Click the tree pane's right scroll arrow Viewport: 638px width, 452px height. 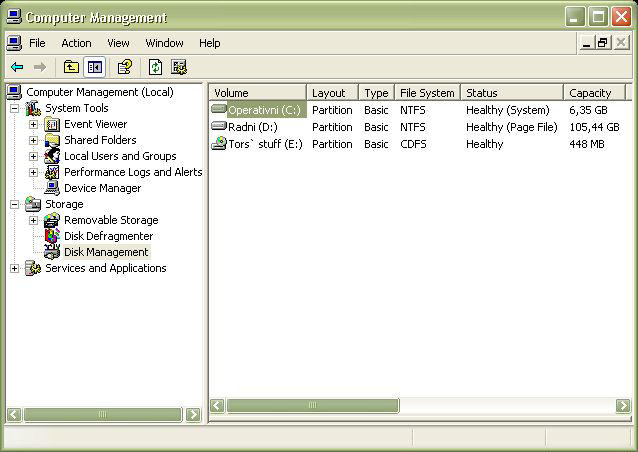click(x=192, y=414)
